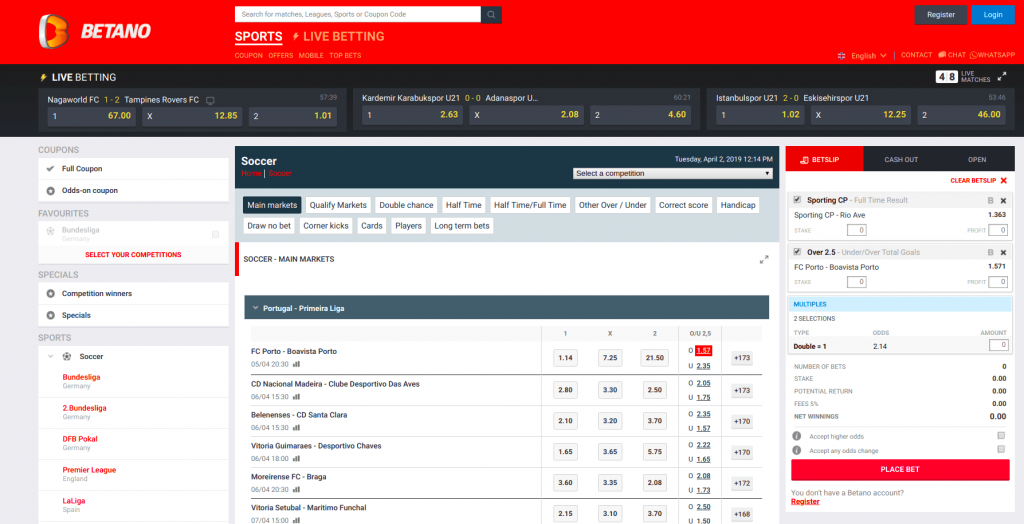Expand +172 markets for Moreirense FC - Braga
Viewport: 1024px width, 524px height.
[742, 483]
